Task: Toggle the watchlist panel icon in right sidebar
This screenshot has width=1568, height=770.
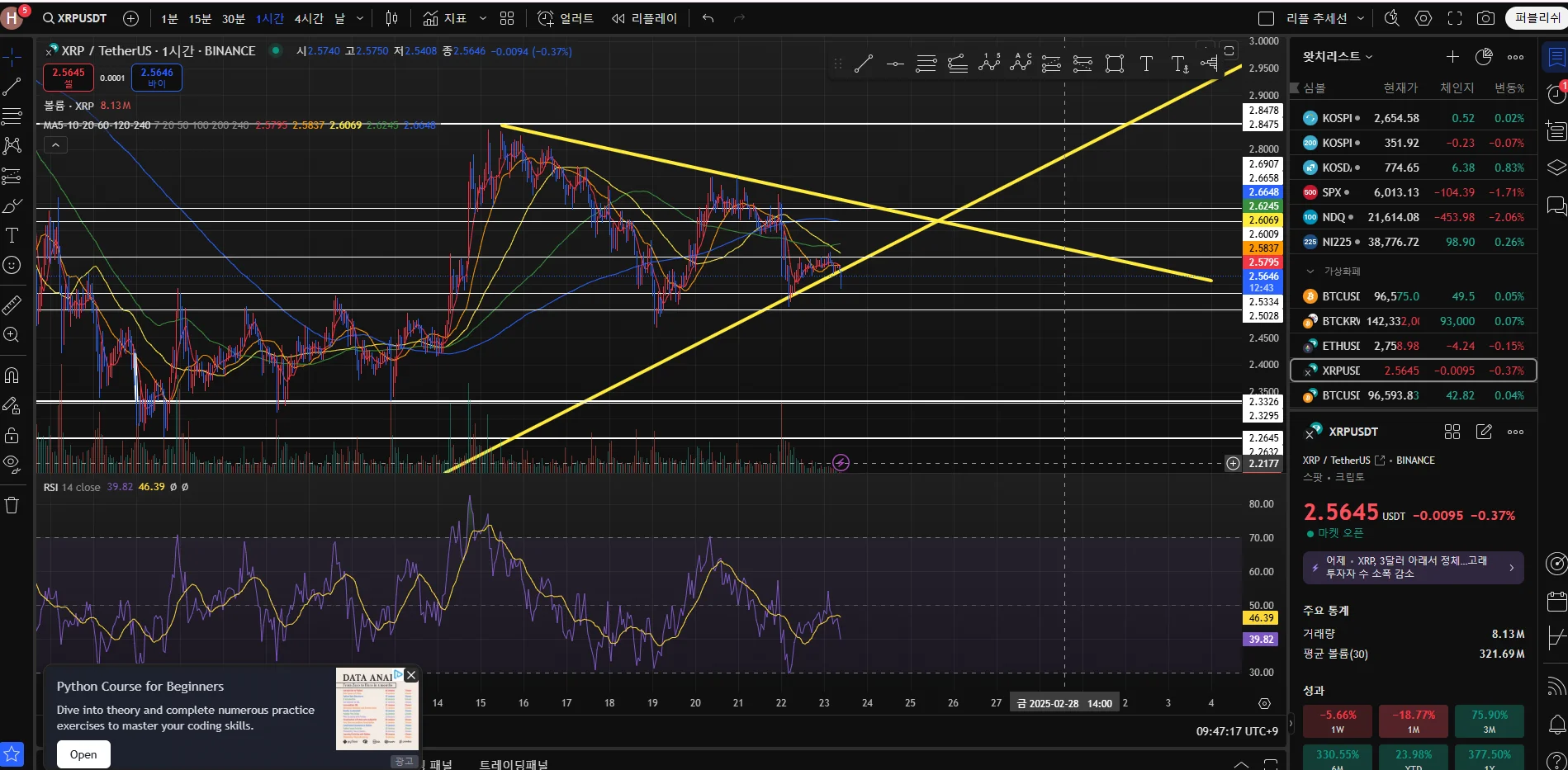Action: click(x=1556, y=57)
